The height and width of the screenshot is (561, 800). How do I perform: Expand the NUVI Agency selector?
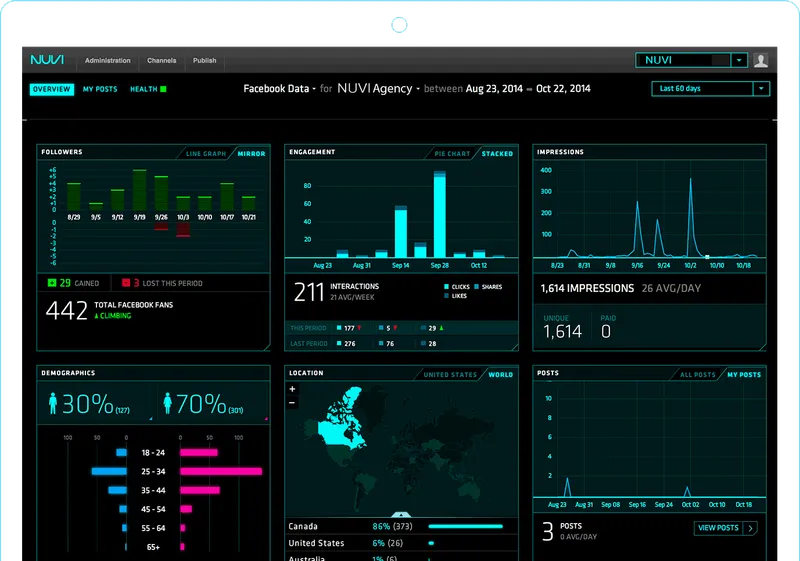(x=378, y=89)
